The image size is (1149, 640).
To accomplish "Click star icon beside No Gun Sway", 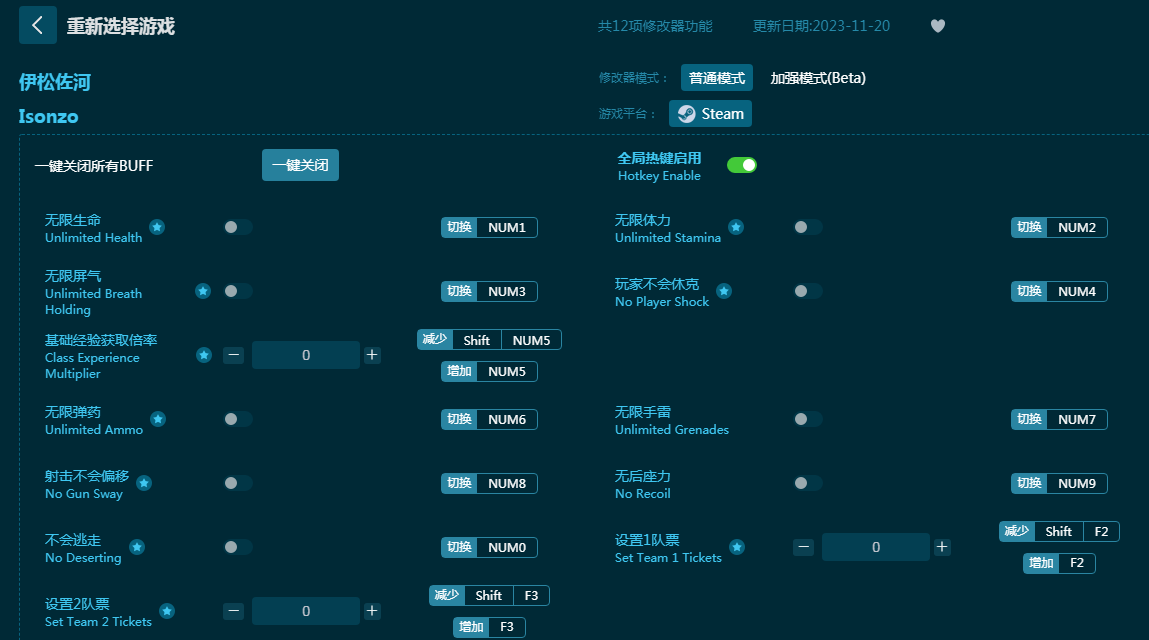I will (144, 483).
